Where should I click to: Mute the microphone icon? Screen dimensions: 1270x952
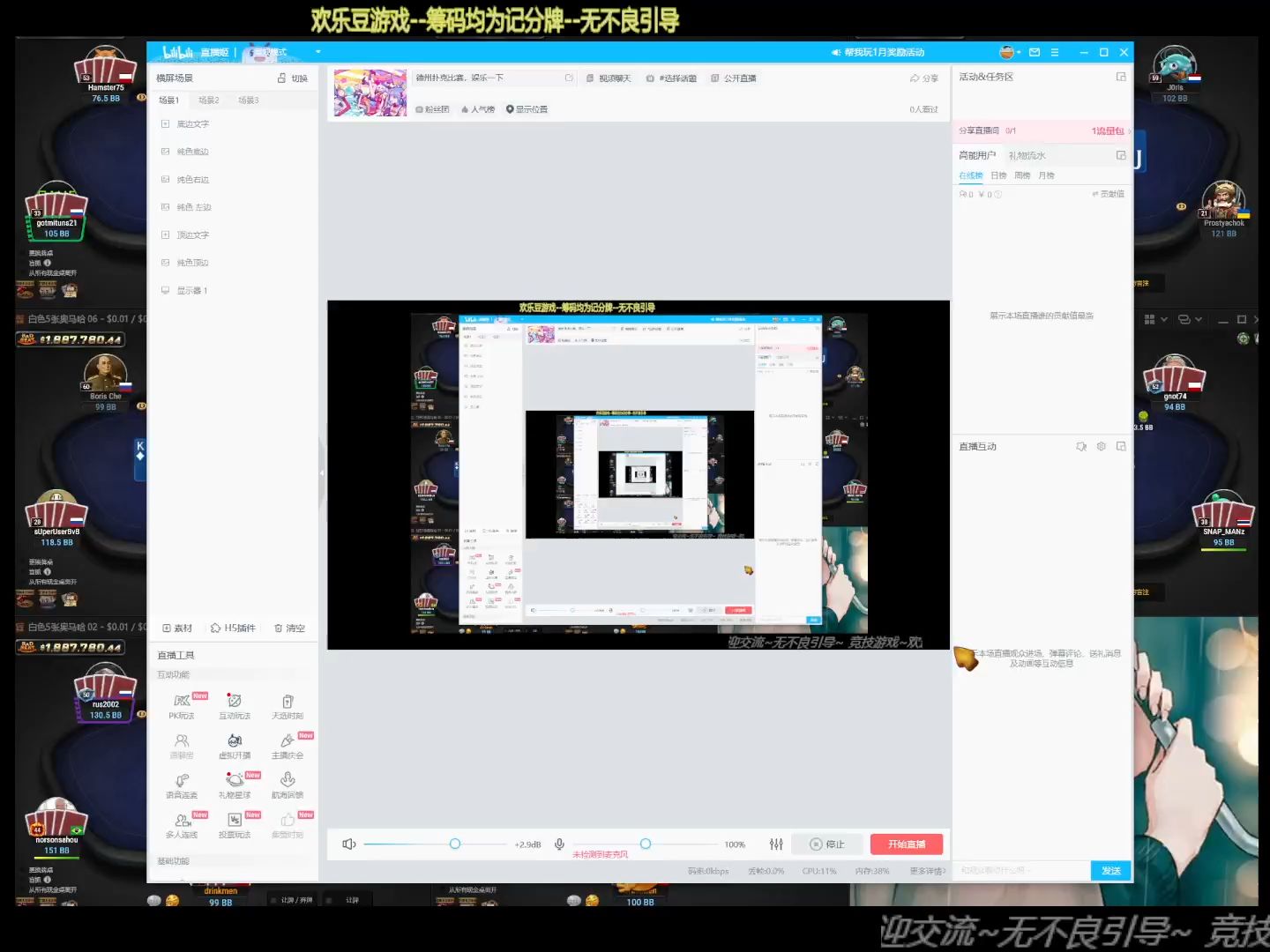coord(559,844)
